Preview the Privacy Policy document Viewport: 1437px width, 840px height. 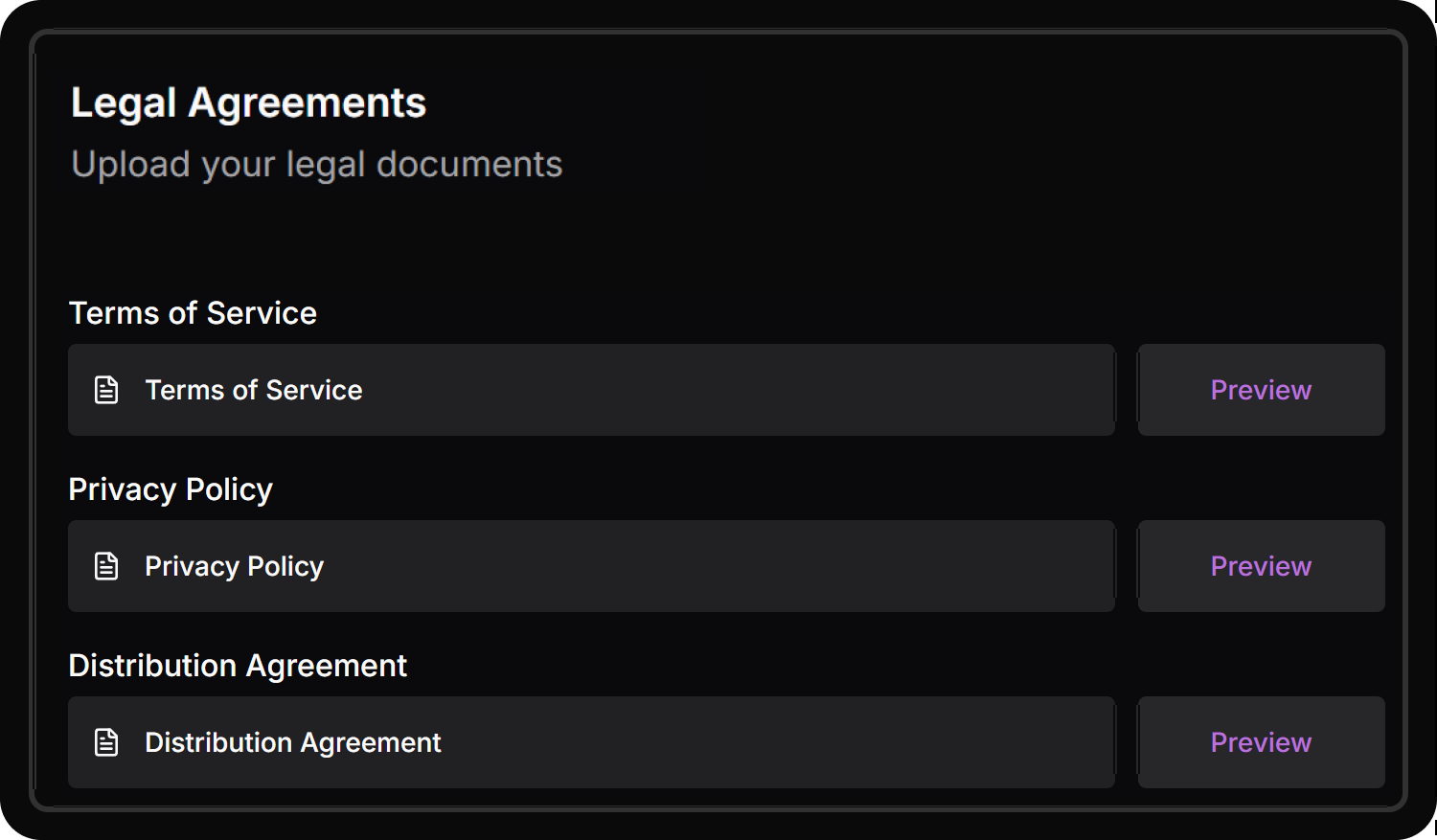pos(1261,566)
